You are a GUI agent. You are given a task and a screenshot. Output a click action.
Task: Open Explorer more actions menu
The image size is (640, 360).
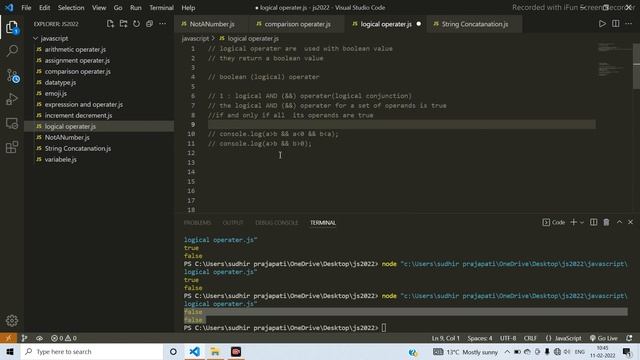(x=162, y=24)
